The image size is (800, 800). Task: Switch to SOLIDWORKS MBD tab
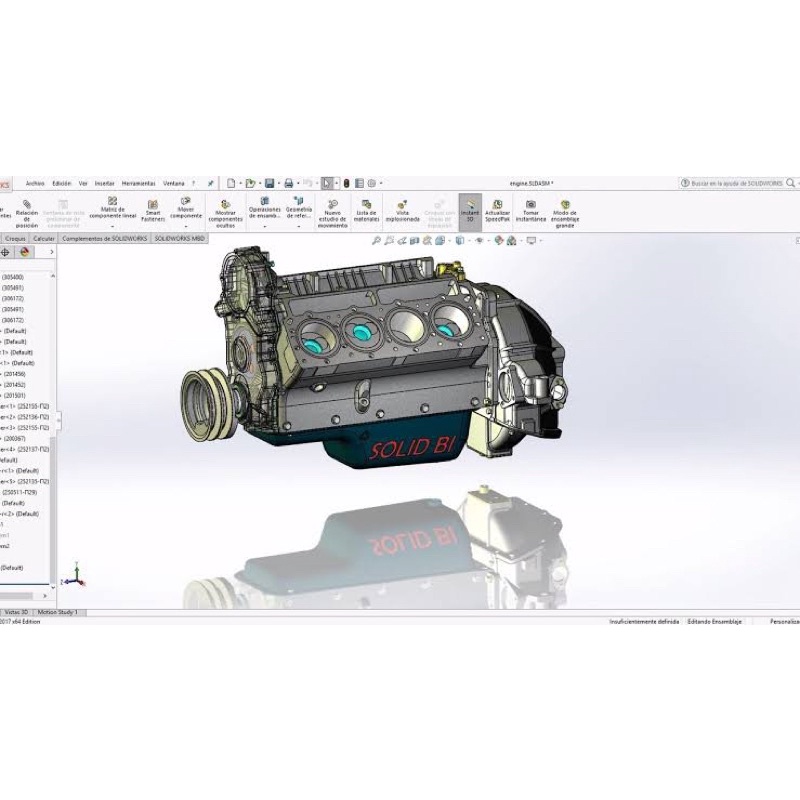180,238
